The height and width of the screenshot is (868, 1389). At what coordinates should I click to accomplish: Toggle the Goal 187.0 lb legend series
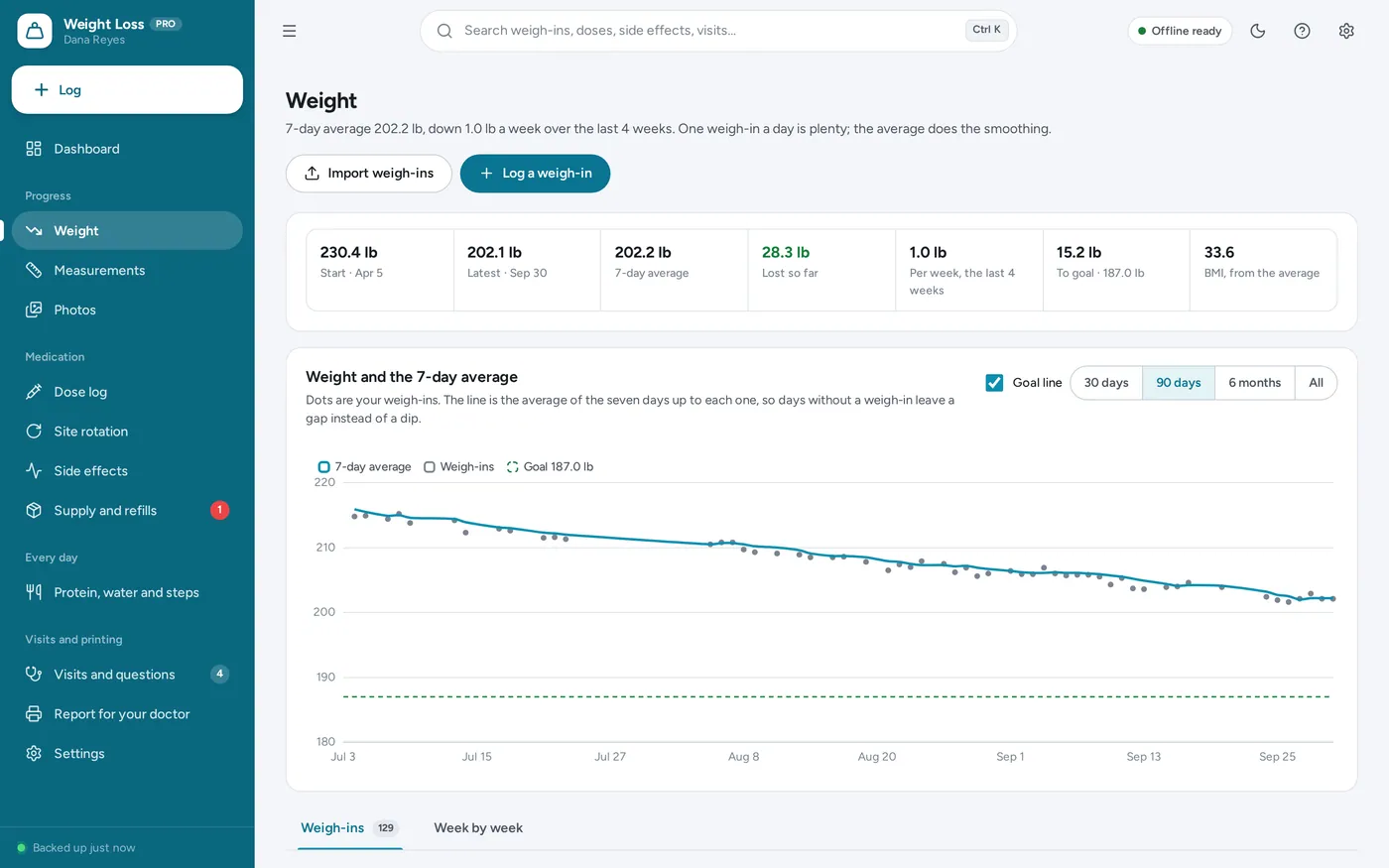pyautogui.click(x=550, y=467)
